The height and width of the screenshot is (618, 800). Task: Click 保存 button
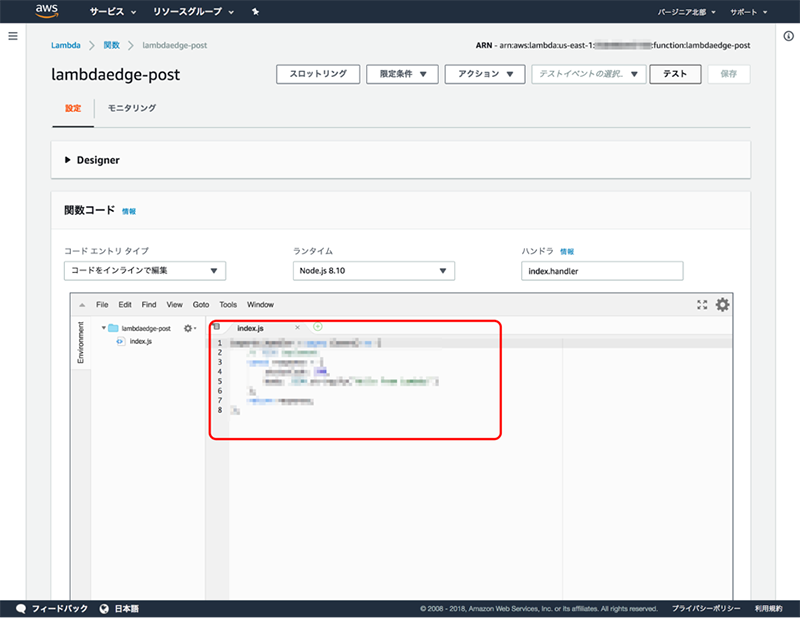[729, 74]
